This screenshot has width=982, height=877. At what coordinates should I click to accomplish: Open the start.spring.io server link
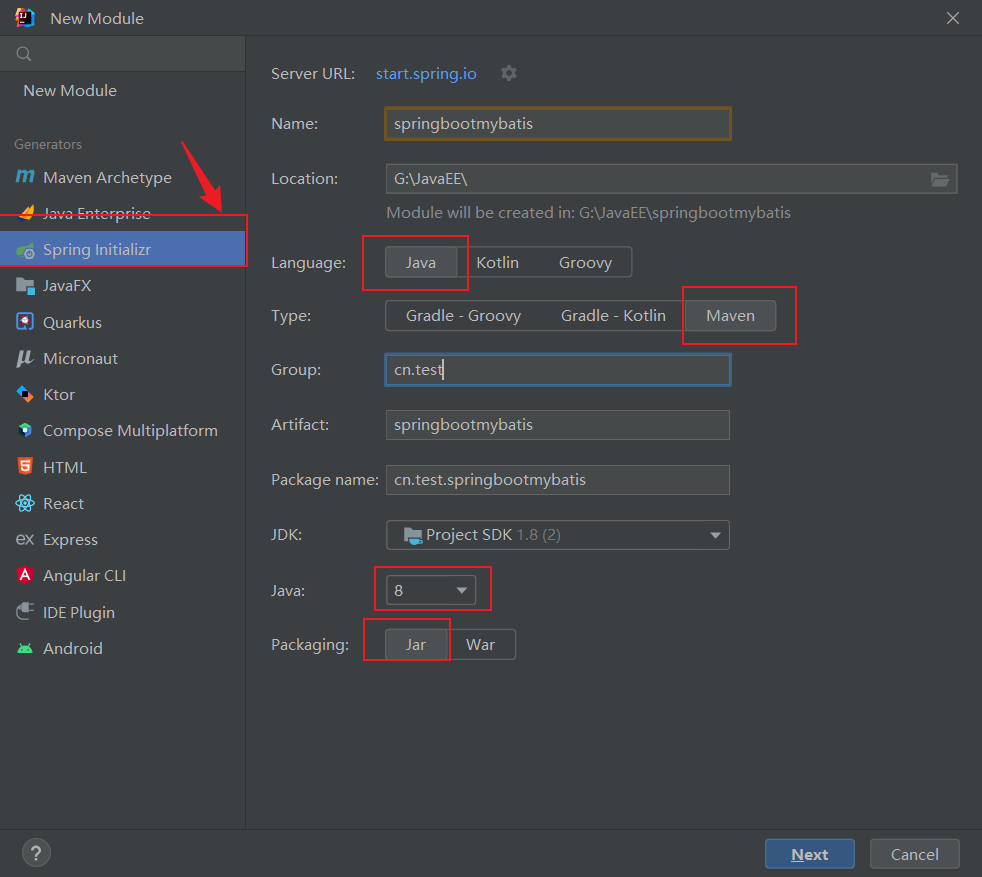[x=426, y=73]
